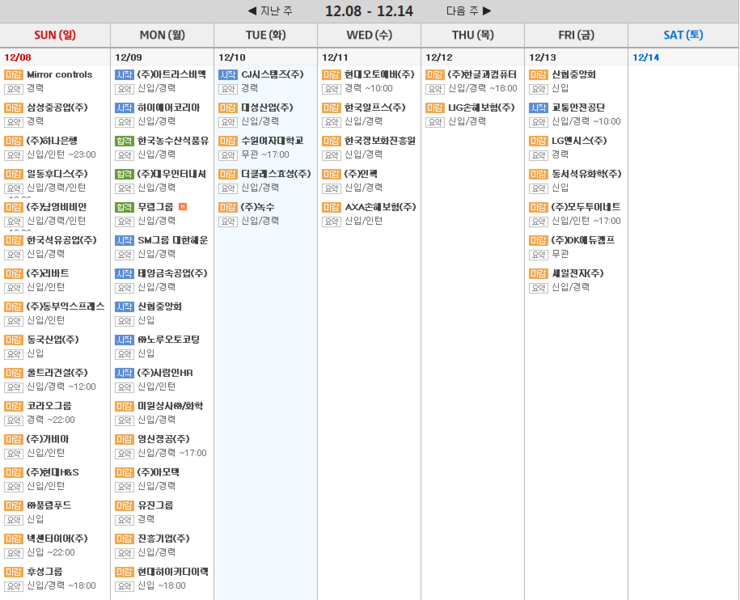The image size is (740, 600).
Task: Open the 현대하이카다이렉 posting
Action: point(173,572)
